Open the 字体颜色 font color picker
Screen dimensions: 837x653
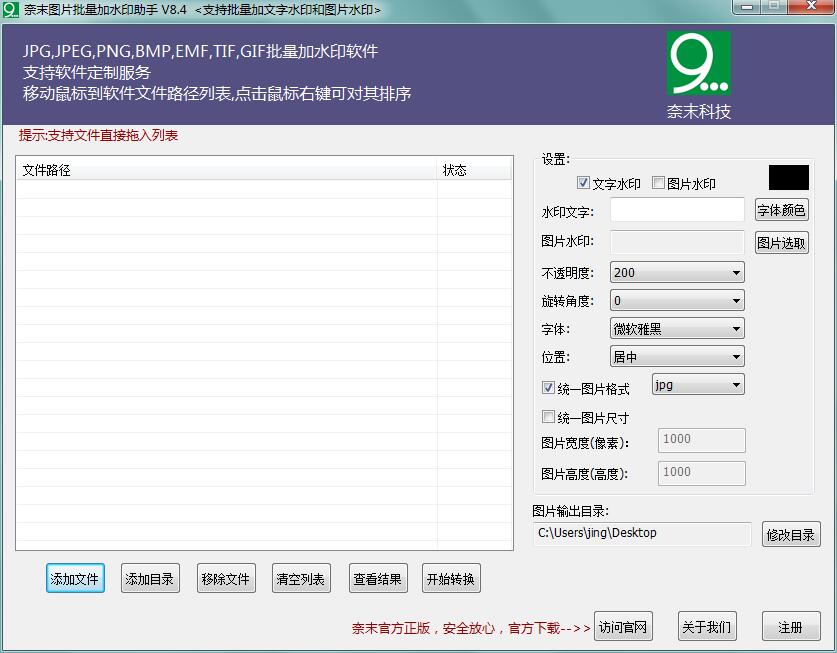[781, 210]
